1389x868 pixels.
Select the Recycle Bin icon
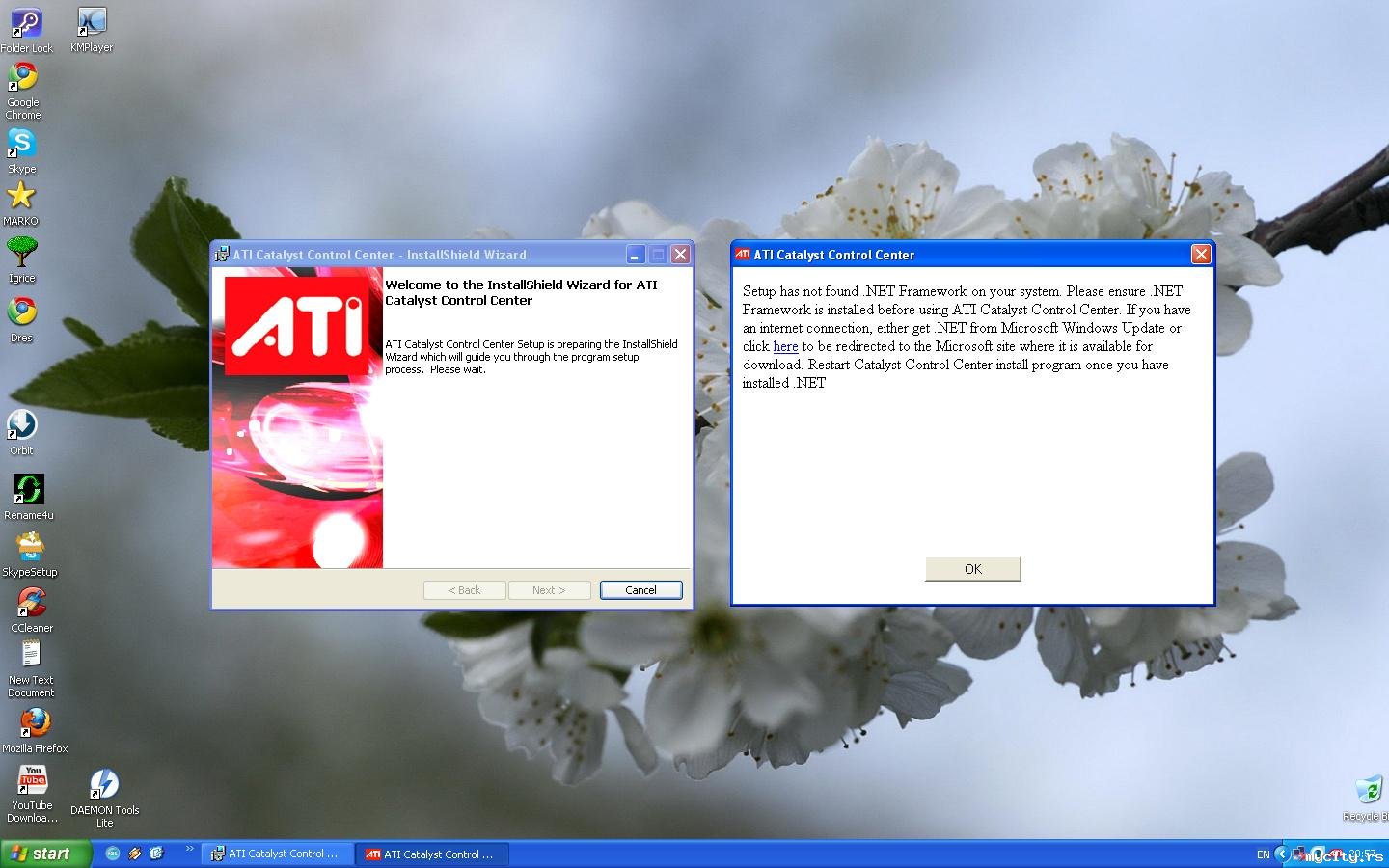click(1368, 798)
